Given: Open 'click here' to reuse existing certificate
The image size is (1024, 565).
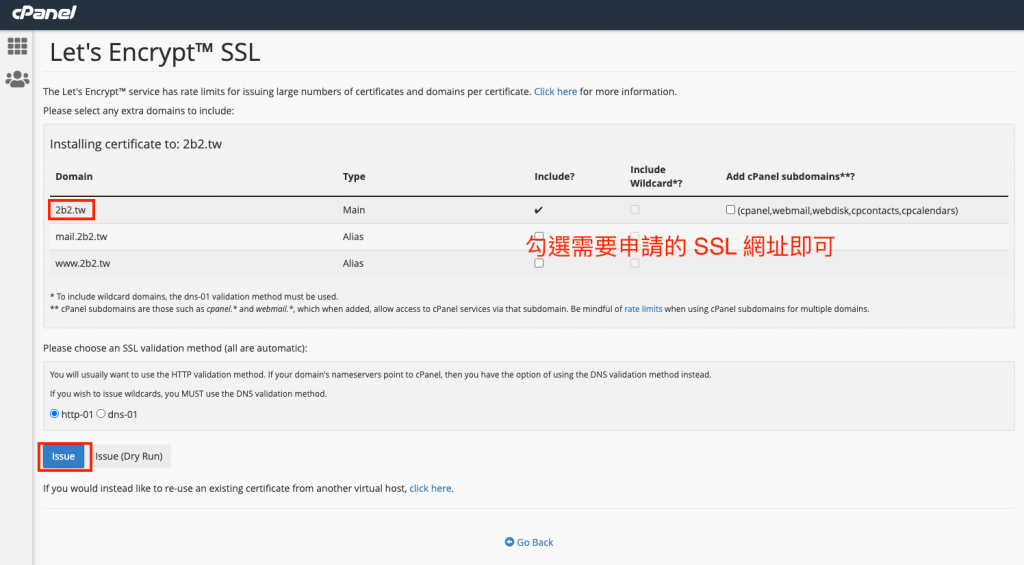Looking at the screenshot, I should click(430, 488).
